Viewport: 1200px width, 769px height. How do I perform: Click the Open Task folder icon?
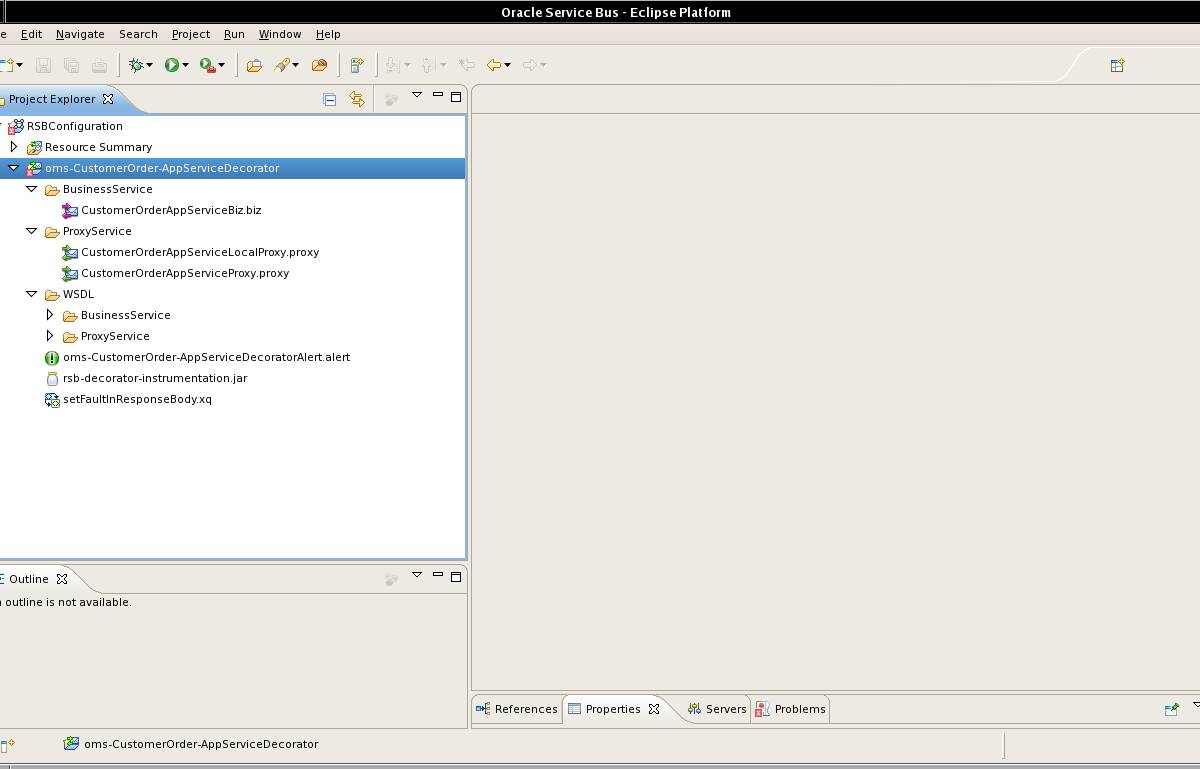click(x=319, y=65)
